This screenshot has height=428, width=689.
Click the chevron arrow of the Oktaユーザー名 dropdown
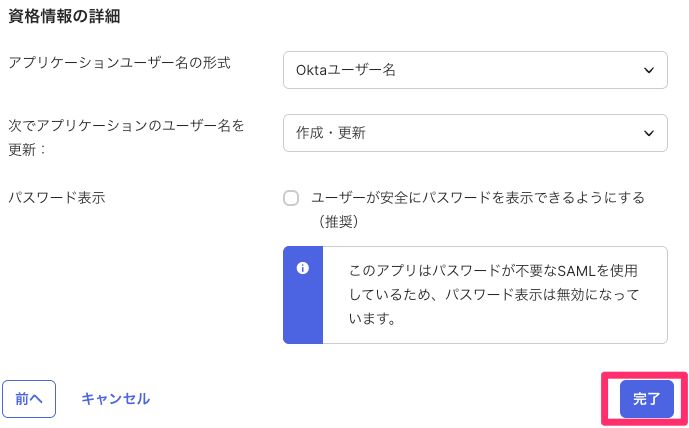[x=648, y=70]
